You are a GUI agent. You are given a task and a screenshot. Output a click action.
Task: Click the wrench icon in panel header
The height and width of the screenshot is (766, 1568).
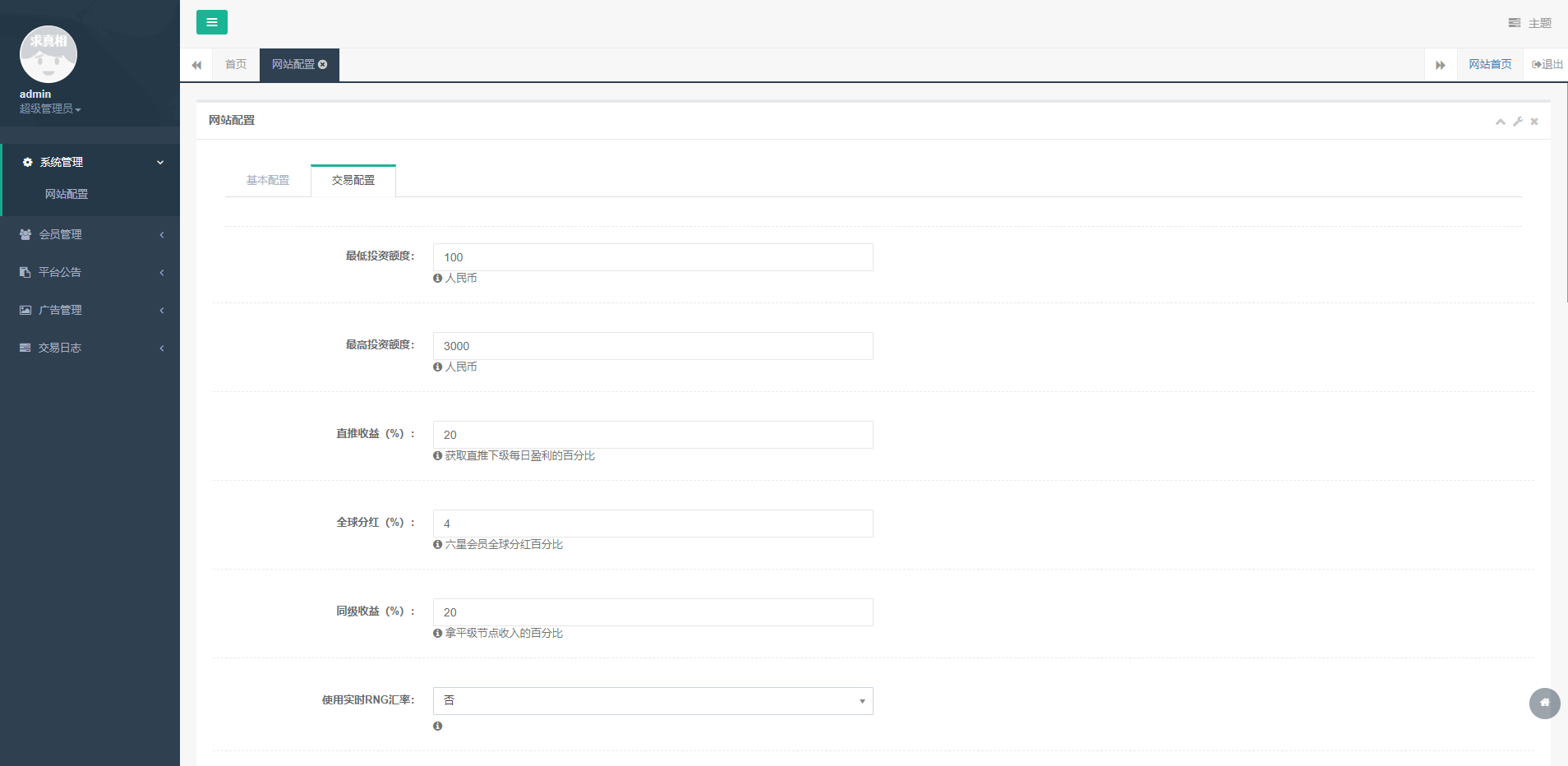tap(1517, 122)
